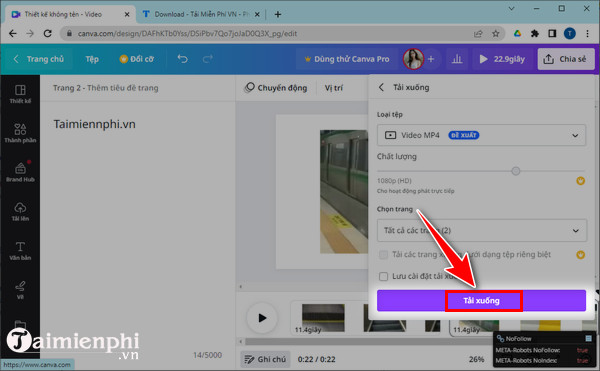Open Chrome side panel icon
The height and width of the screenshot is (371, 600).
tap(552, 34)
